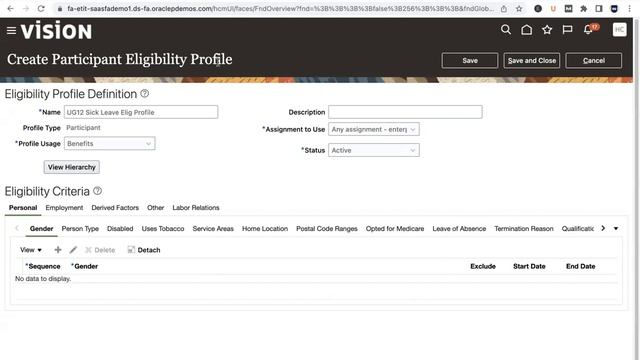640x360 pixels.
Task: Click the Edit pencil icon
Action: [73, 250]
